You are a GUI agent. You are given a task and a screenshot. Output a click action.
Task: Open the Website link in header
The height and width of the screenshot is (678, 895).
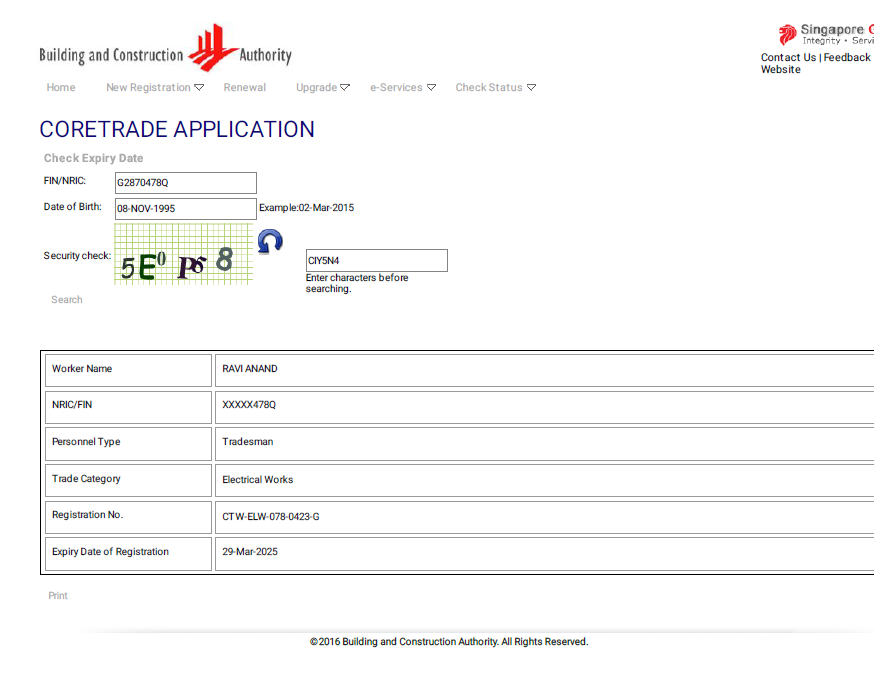point(780,70)
